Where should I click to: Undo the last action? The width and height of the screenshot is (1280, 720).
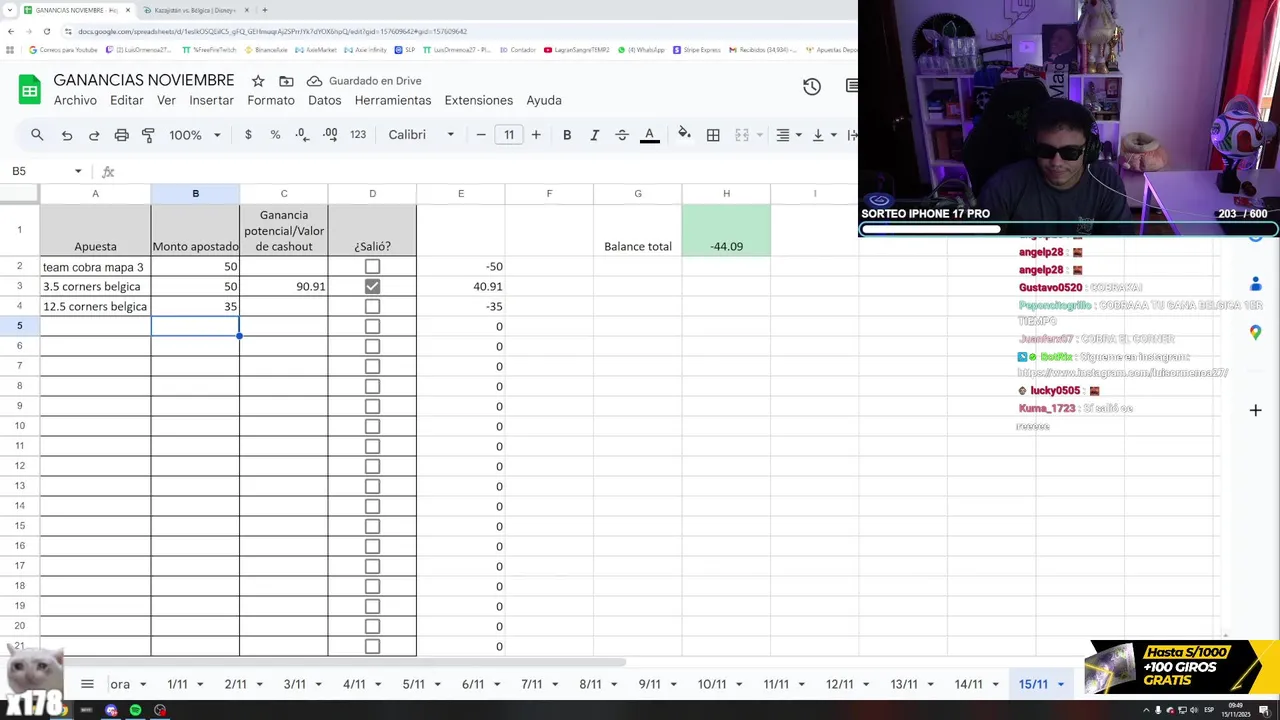[67, 135]
